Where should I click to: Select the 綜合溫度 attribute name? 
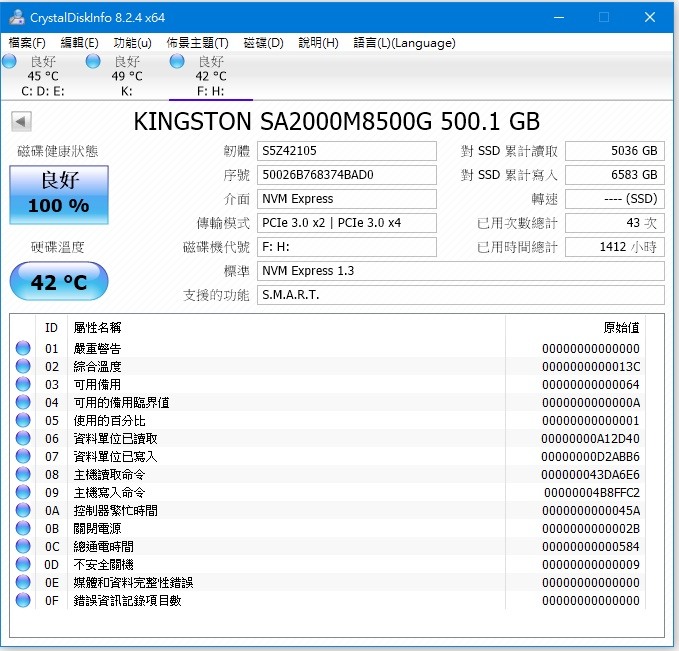point(97,367)
